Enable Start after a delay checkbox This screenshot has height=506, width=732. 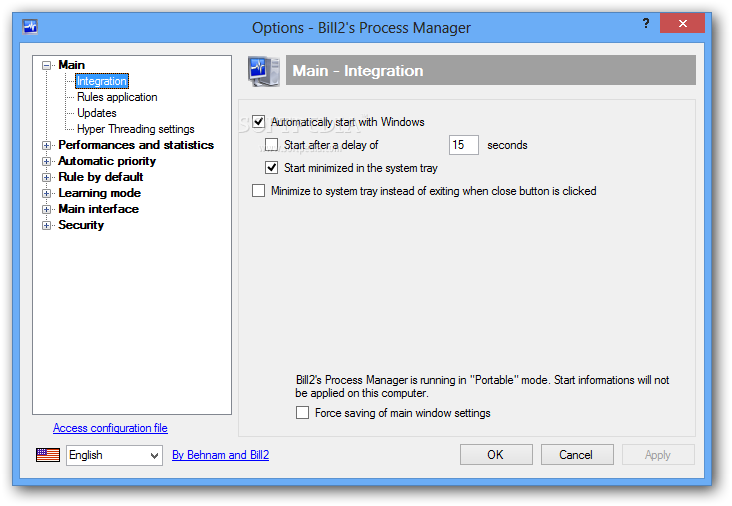pos(272,145)
